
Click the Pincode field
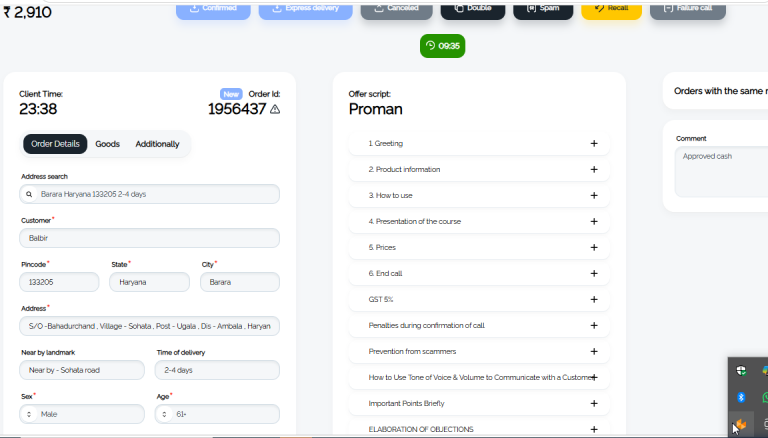[59, 282]
